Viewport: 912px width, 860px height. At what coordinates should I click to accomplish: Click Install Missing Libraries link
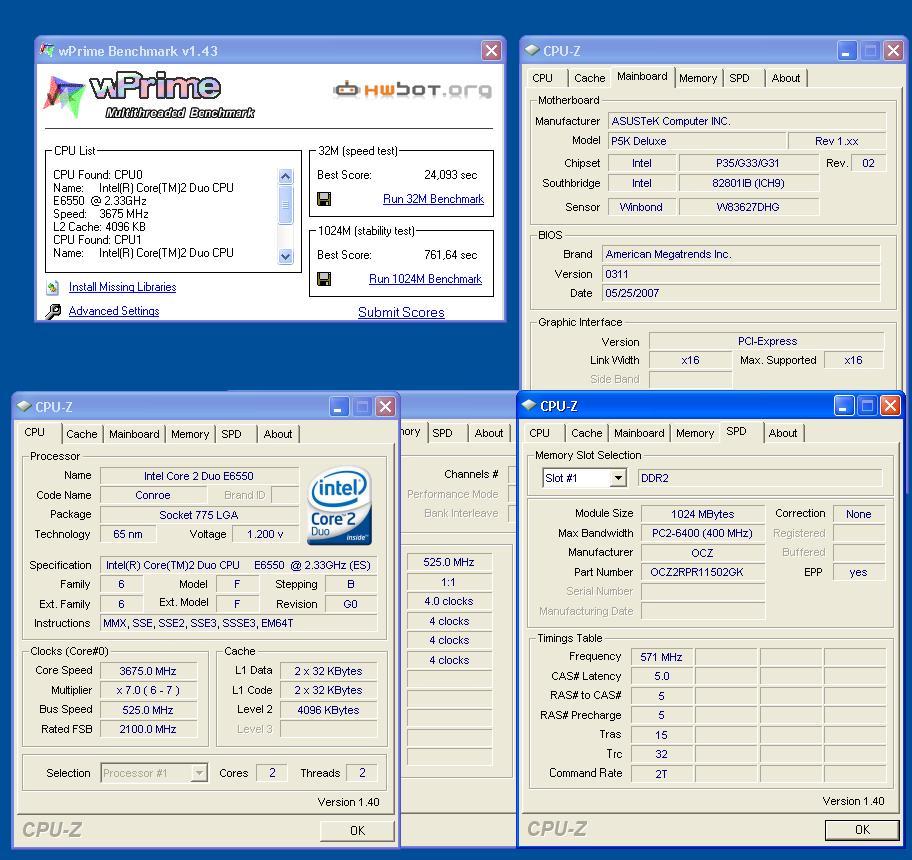[122, 287]
